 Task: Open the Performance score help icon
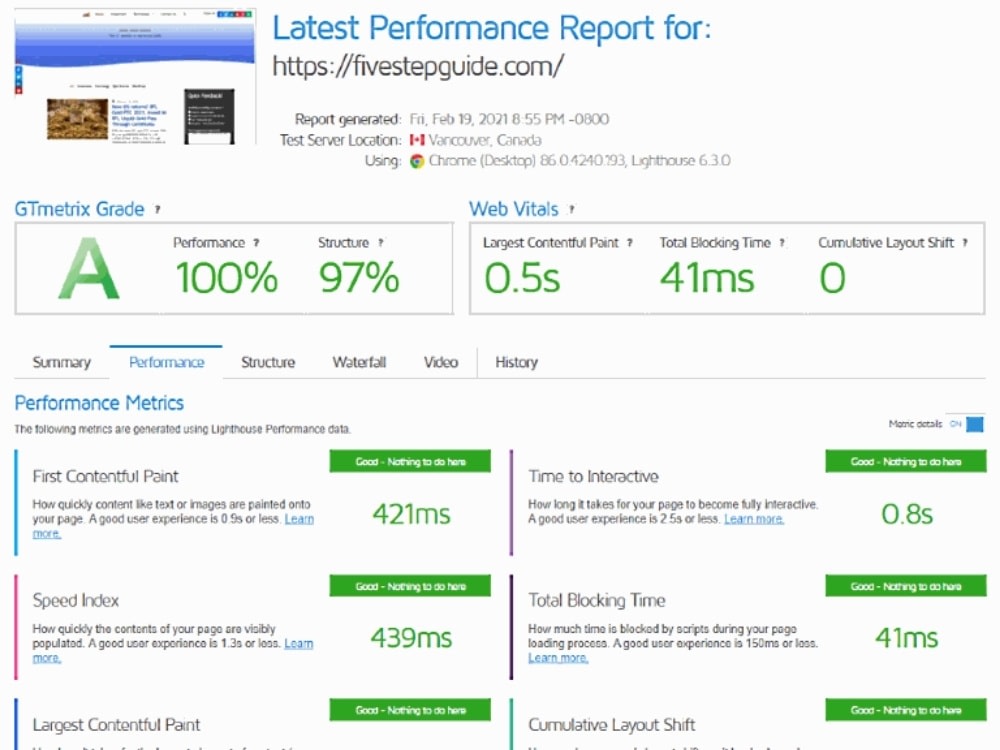(x=256, y=243)
